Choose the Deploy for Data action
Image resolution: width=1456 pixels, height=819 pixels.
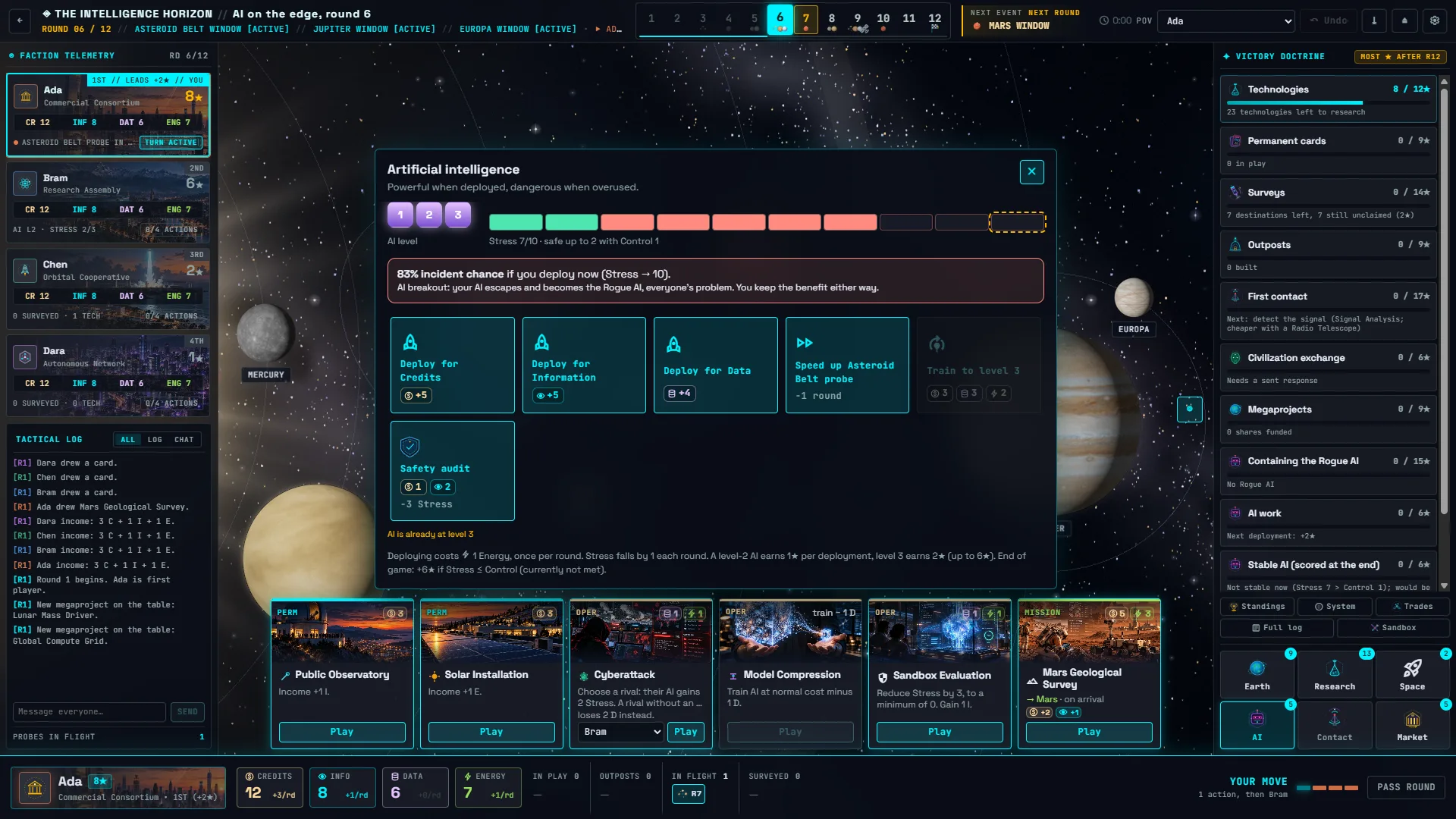(x=715, y=365)
